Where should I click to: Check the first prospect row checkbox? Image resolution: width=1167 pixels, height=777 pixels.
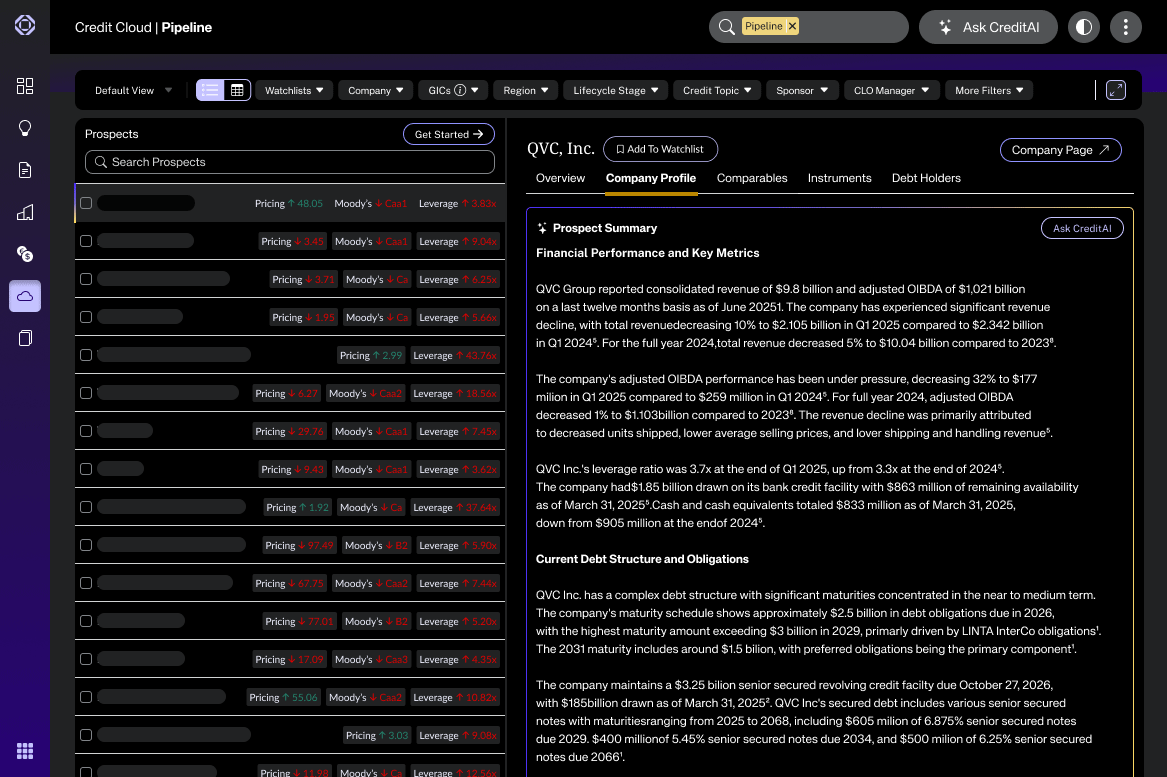click(x=86, y=203)
